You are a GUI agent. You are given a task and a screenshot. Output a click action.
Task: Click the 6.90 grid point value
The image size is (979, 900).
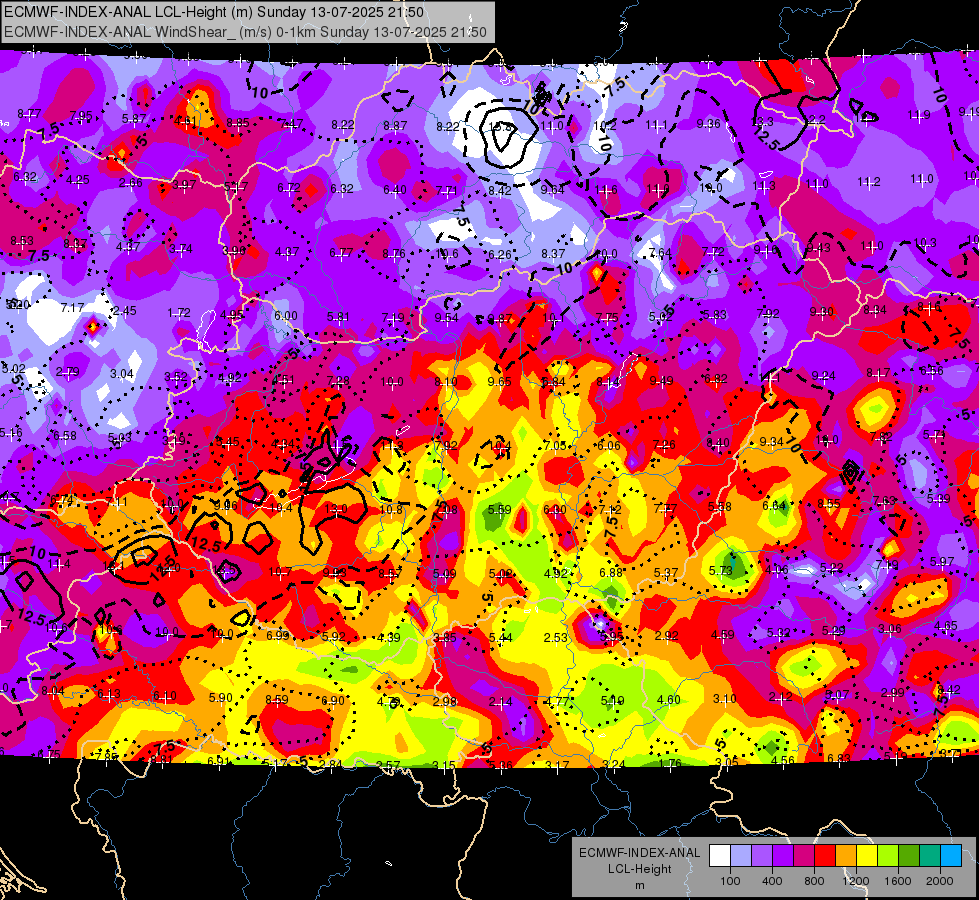coord(333,701)
